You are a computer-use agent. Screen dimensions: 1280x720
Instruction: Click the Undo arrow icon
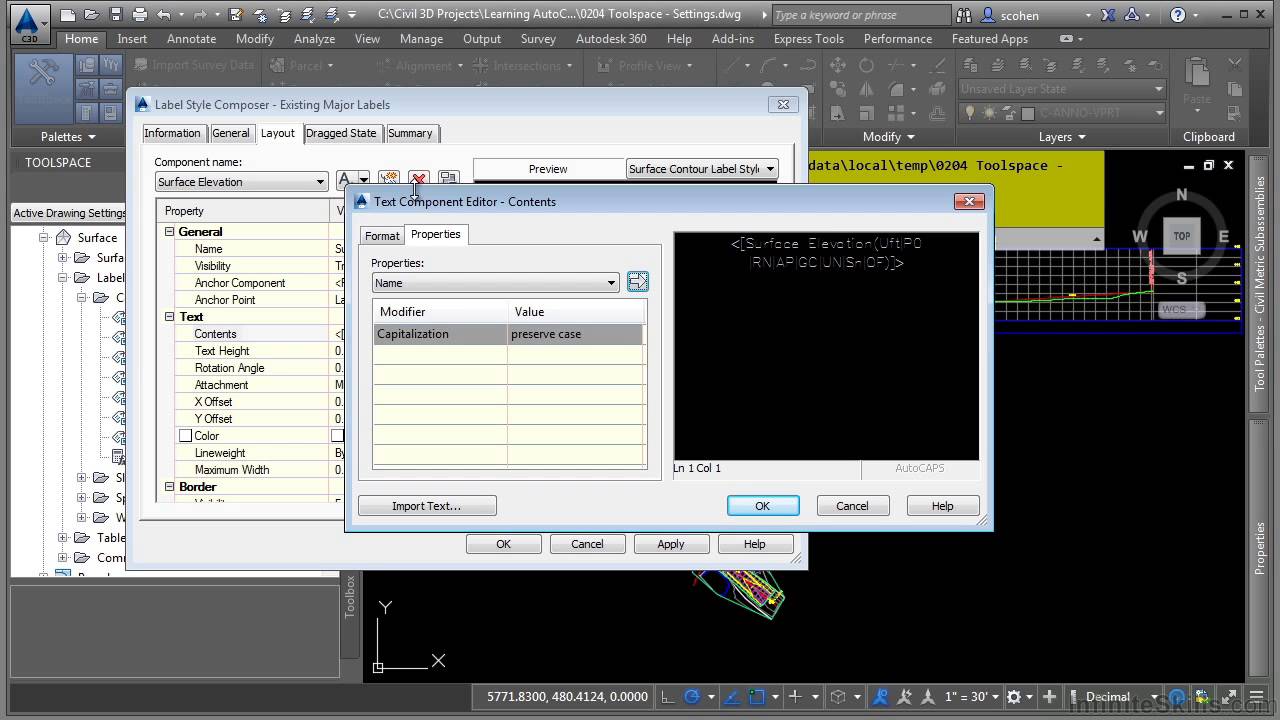pyautogui.click(x=164, y=15)
